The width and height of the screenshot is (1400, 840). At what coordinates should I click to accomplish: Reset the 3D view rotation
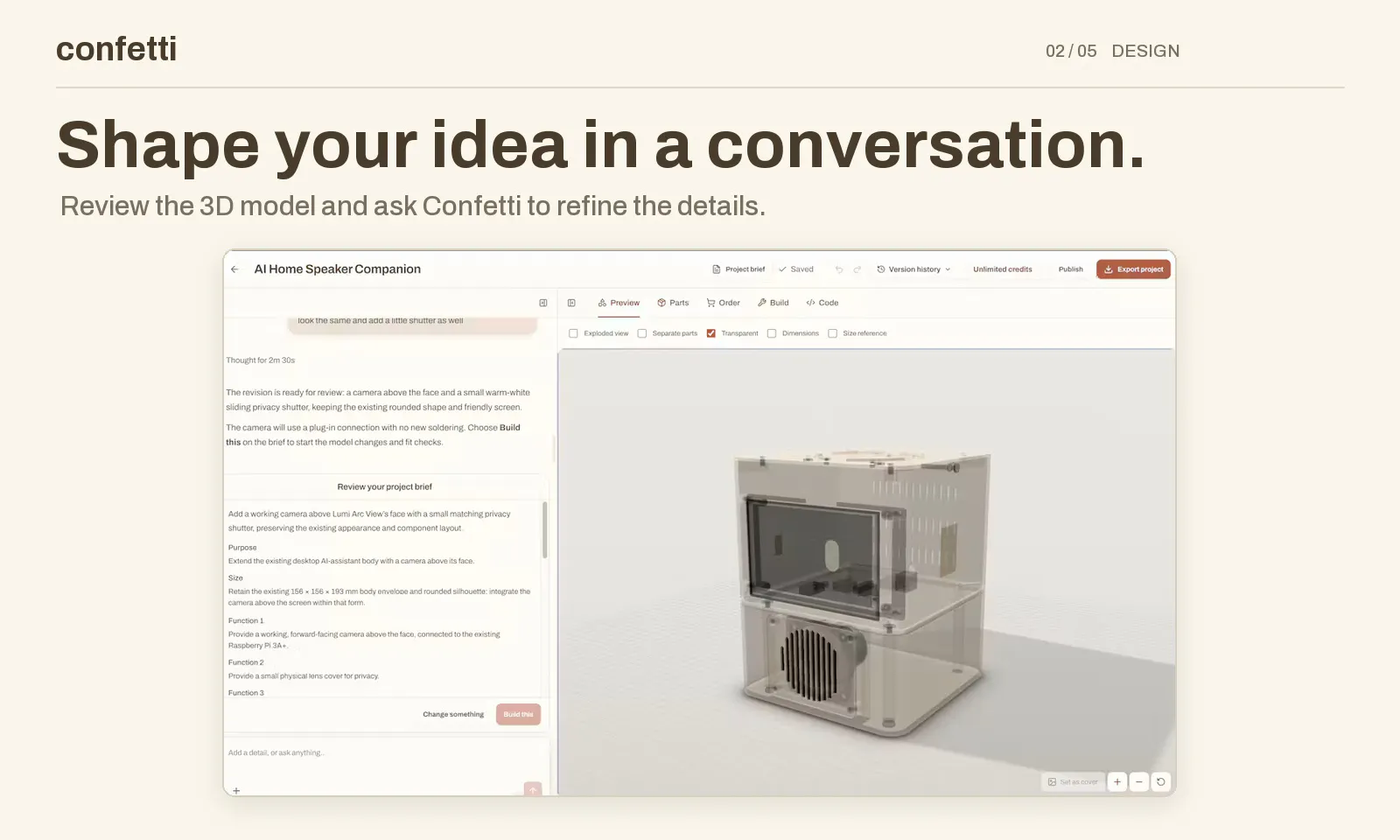point(1161,782)
